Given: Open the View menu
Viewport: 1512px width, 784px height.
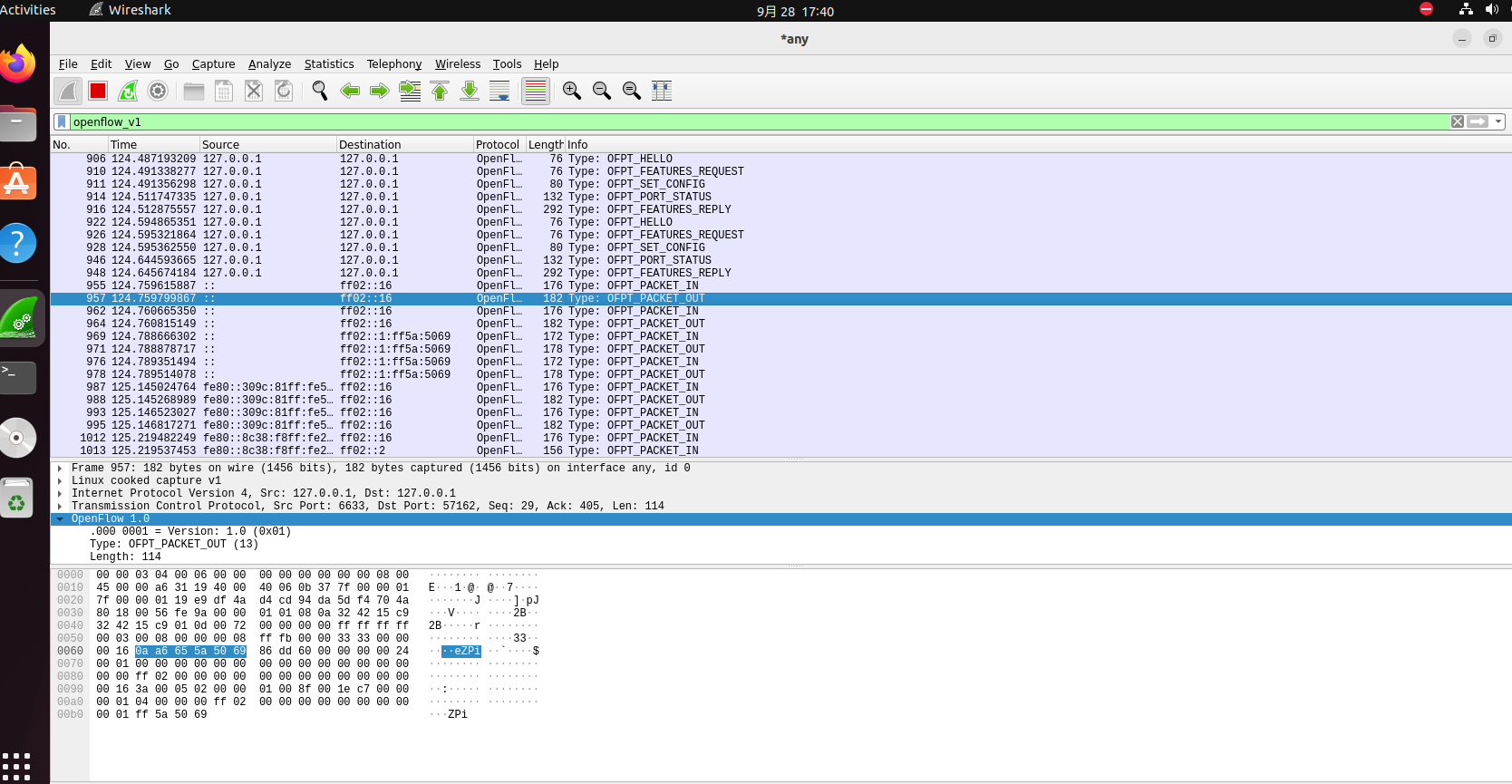Looking at the screenshot, I should click(x=138, y=64).
